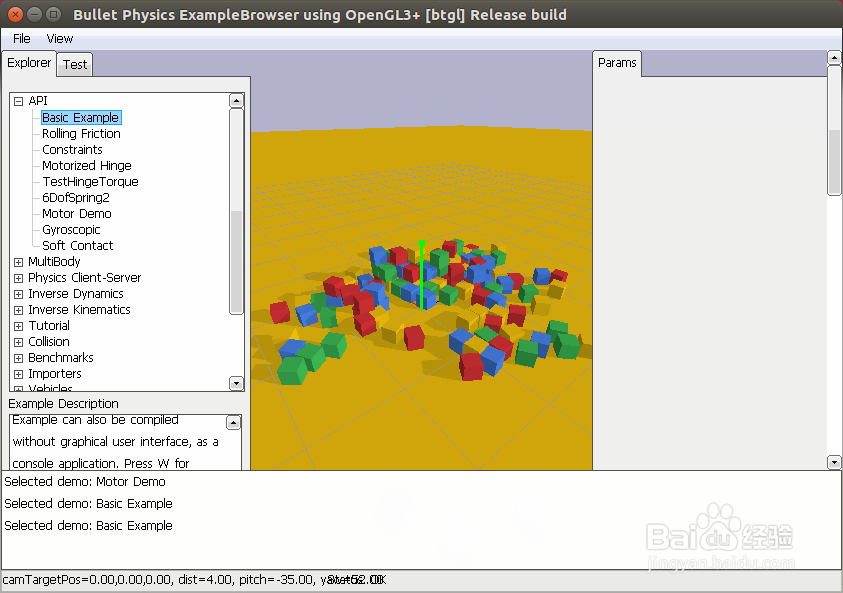Open the File menu

click(22, 39)
